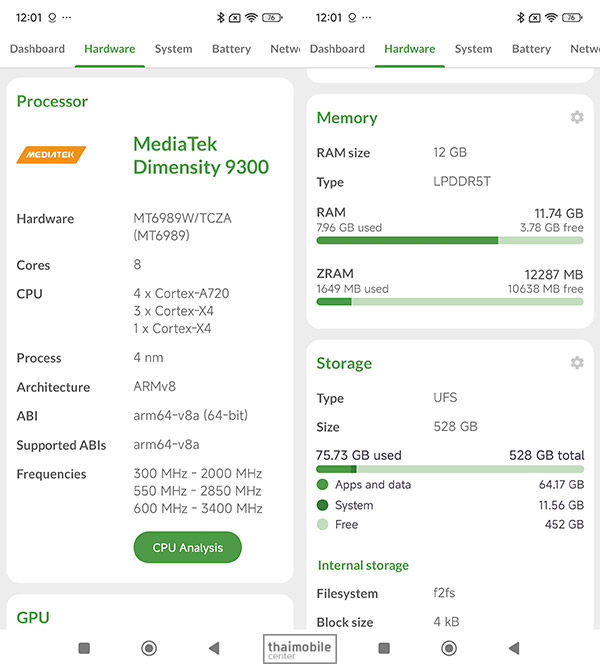
Task: Tap 4 nm process value
Action: (x=148, y=357)
